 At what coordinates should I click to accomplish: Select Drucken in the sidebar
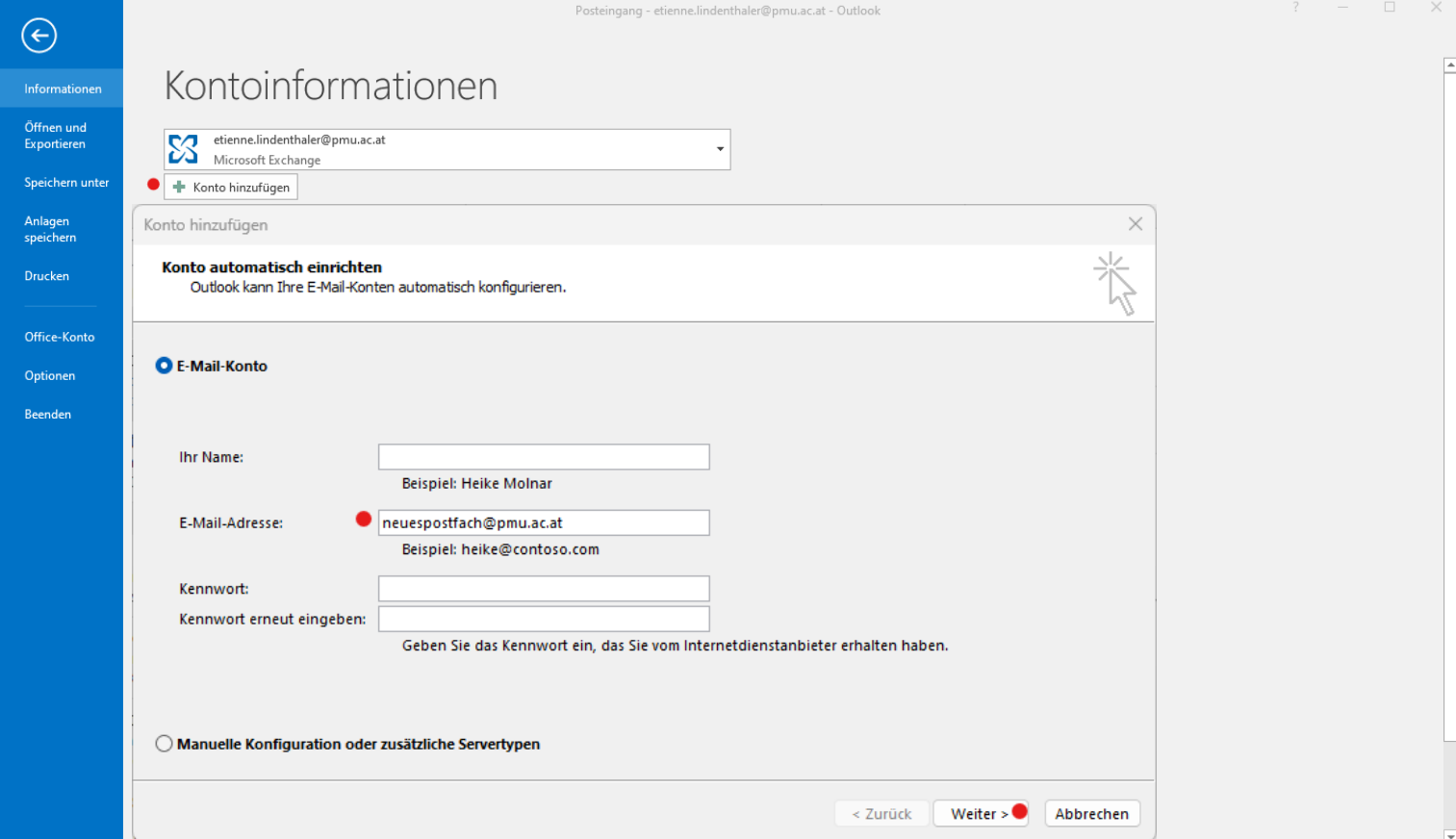pos(62,276)
